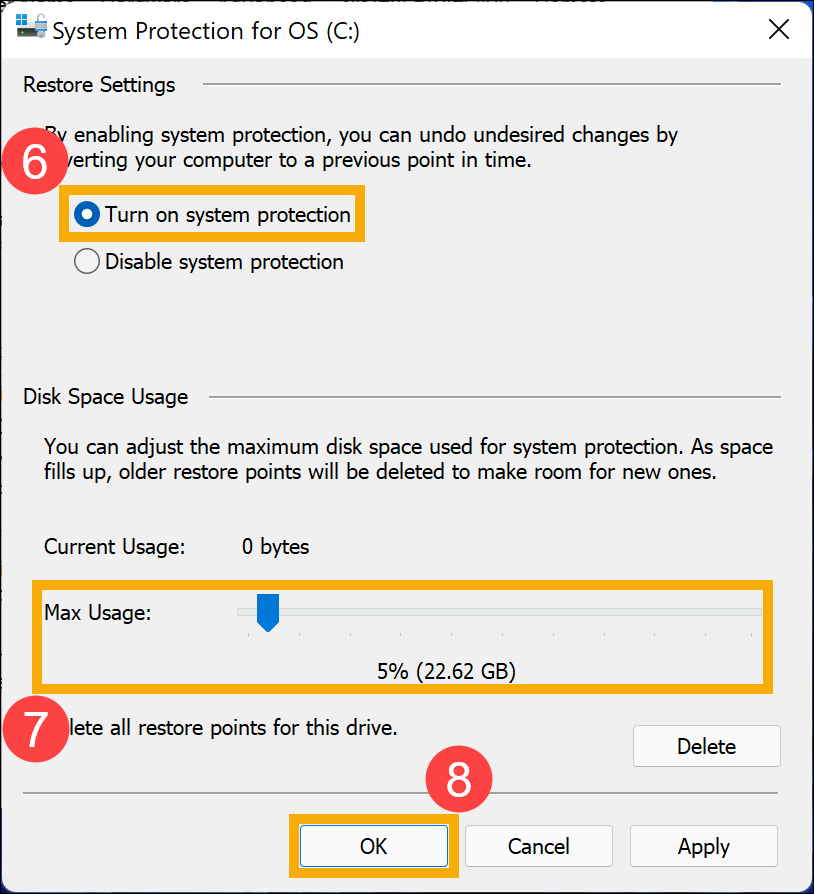Image resolution: width=814 pixels, height=894 pixels.
Task: Apply the protection settings
Action: pos(703,846)
